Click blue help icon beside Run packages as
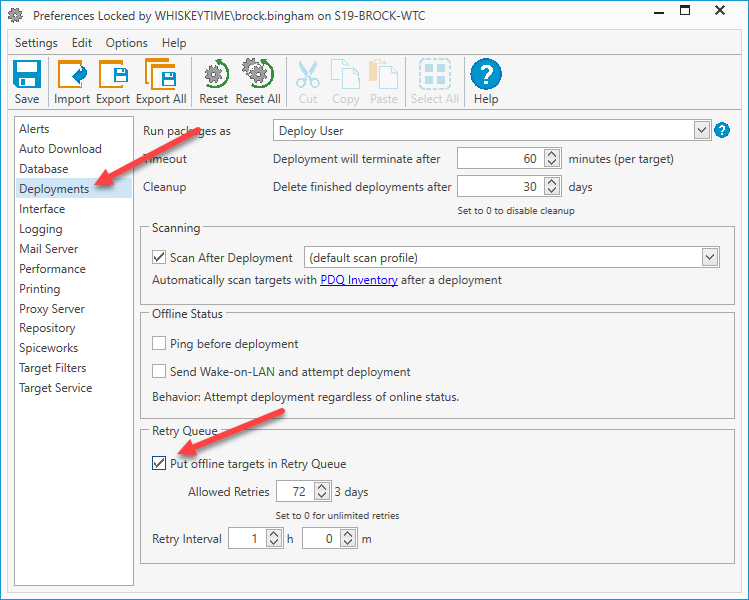The image size is (749, 600). point(722,130)
